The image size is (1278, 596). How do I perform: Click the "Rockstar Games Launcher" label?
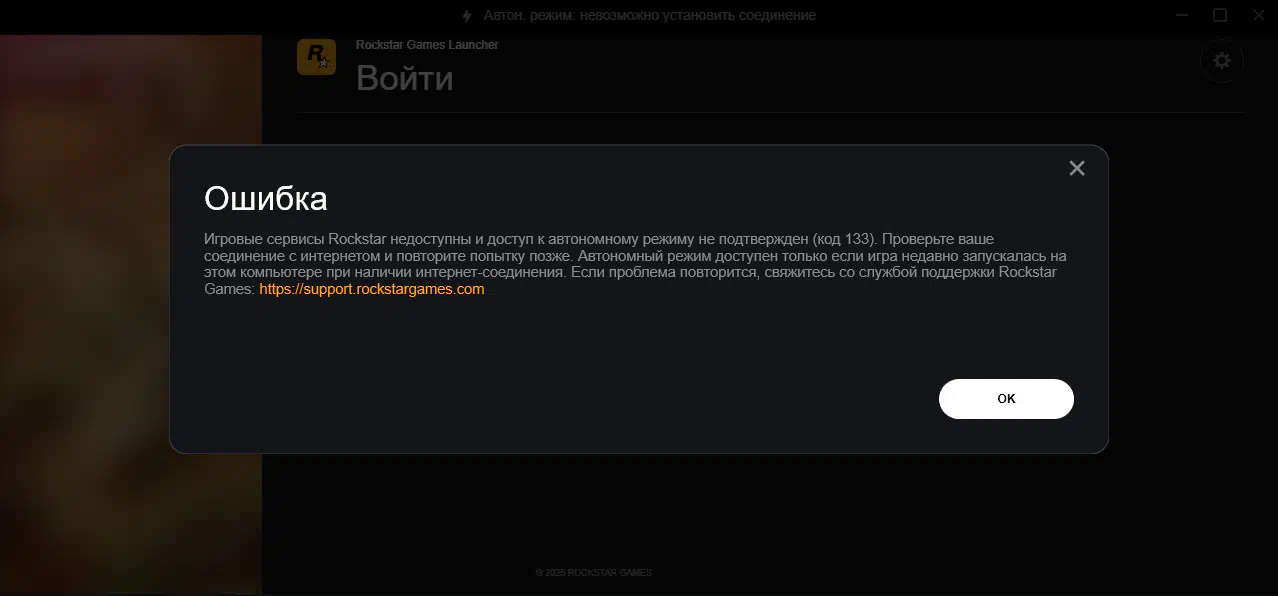pyautogui.click(x=427, y=45)
